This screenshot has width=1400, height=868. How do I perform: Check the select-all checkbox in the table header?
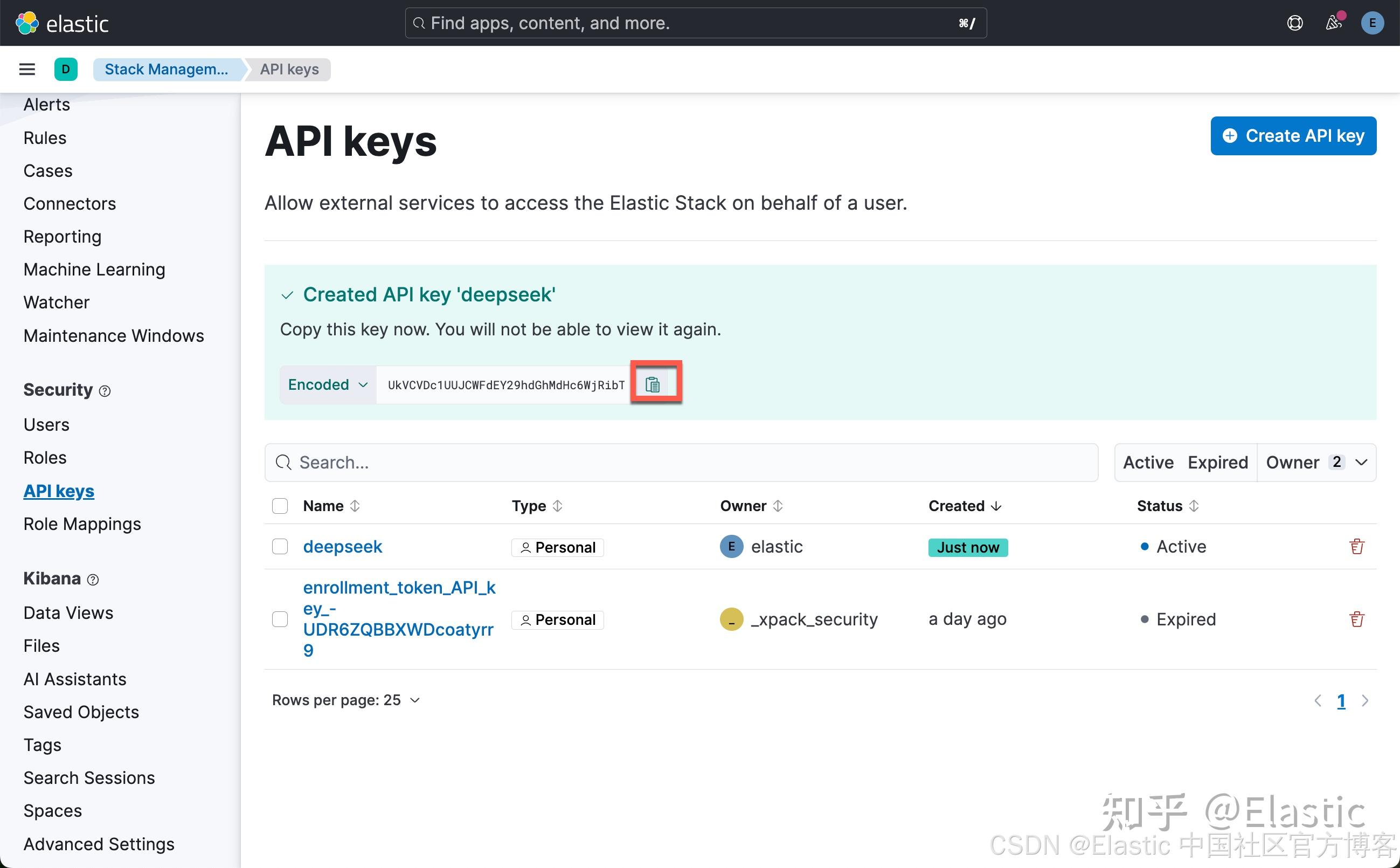coord(280,506)
